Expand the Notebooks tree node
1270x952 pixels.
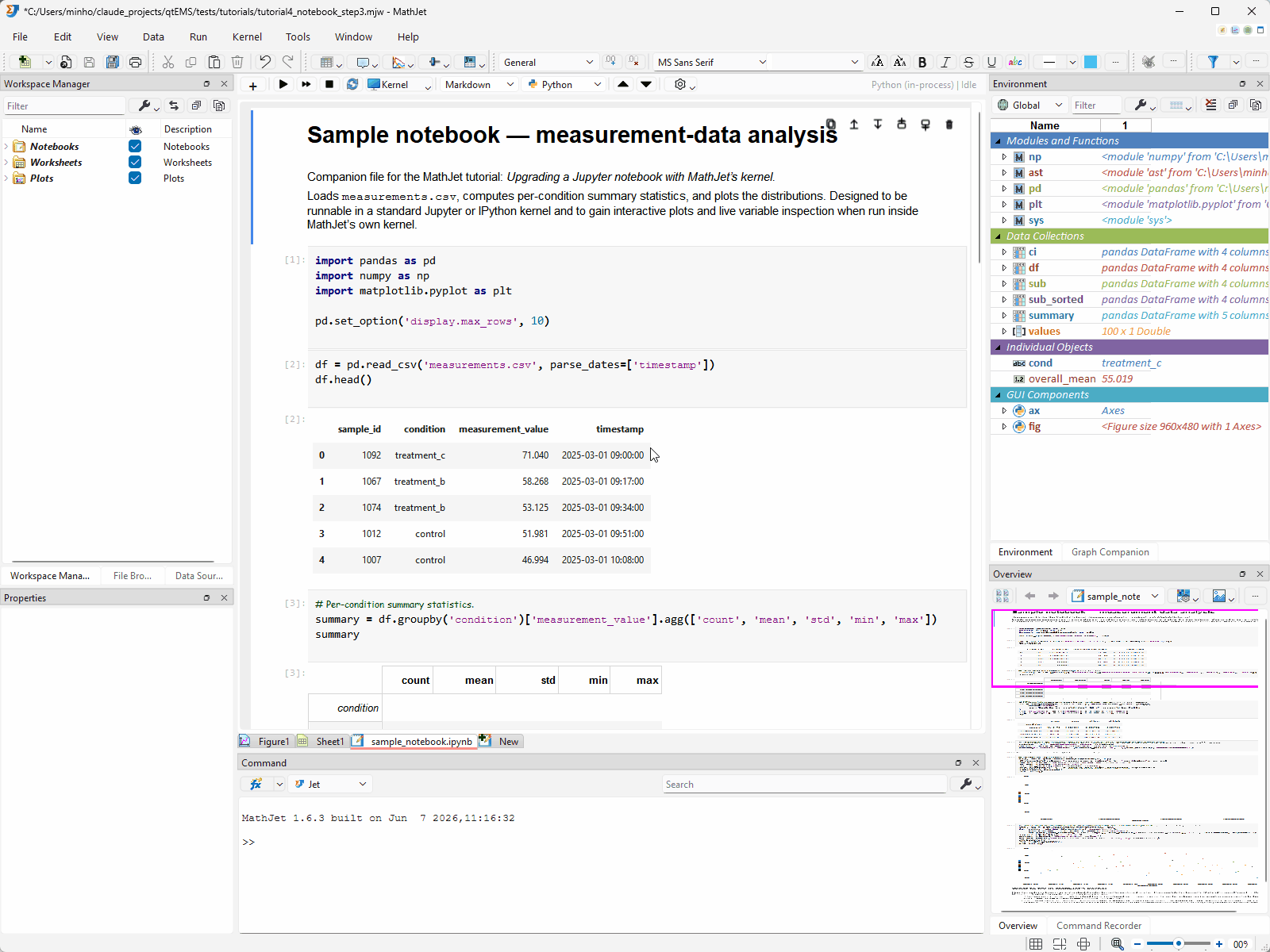6,146
